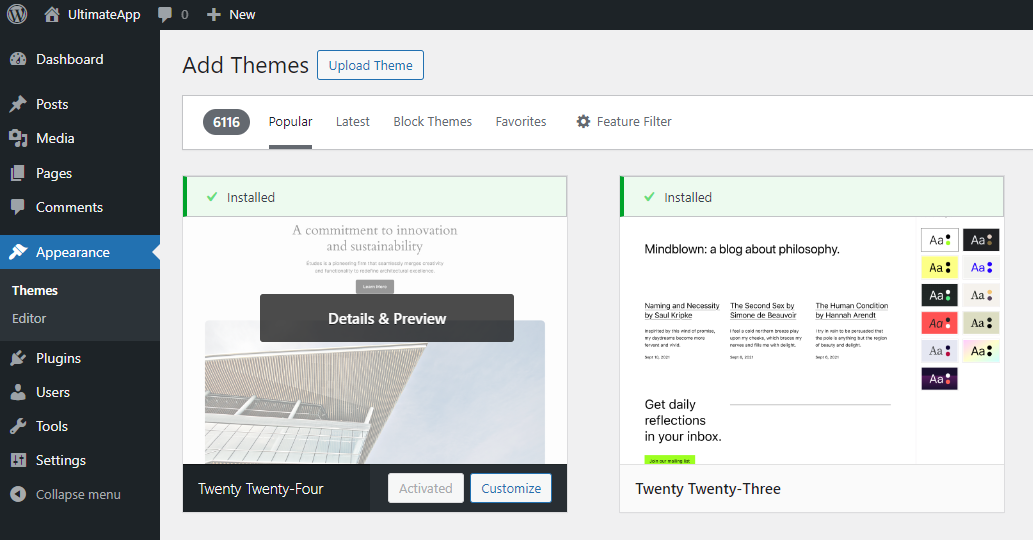1033x540 pixels.
Task: Click the Appearance paintbrush icon
Action: 18,252
